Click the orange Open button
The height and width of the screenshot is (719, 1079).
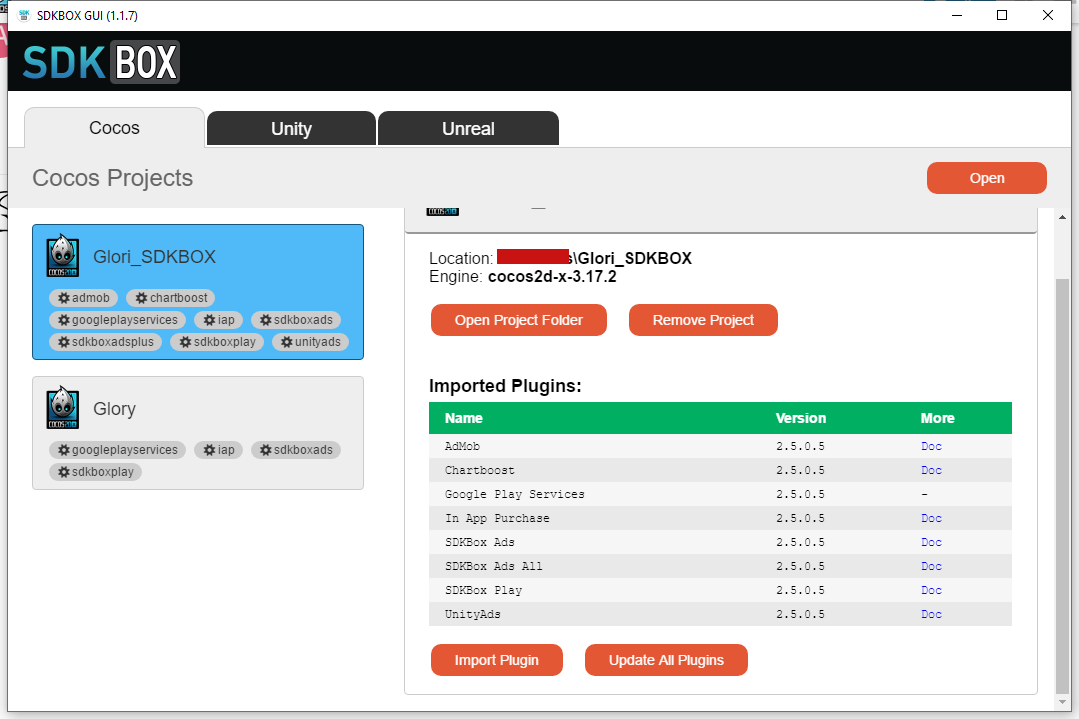(987, 178)
